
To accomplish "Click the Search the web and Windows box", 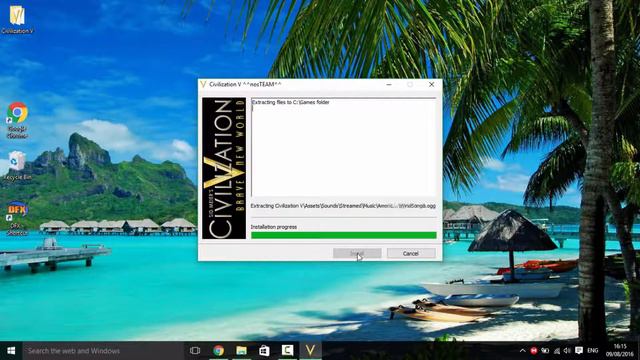I will tap(103, 351).
